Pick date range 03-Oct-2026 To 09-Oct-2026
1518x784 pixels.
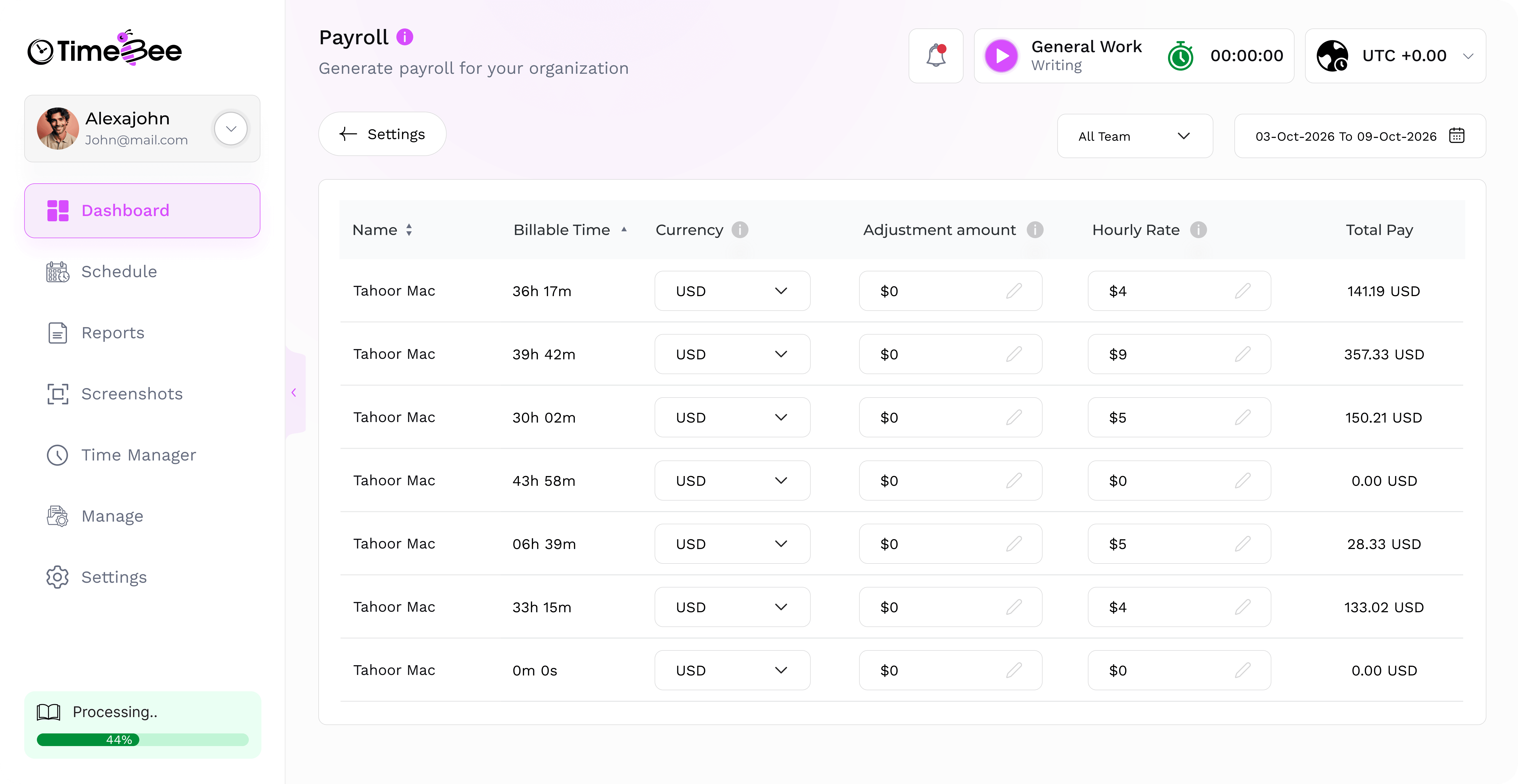point(1360,136)
